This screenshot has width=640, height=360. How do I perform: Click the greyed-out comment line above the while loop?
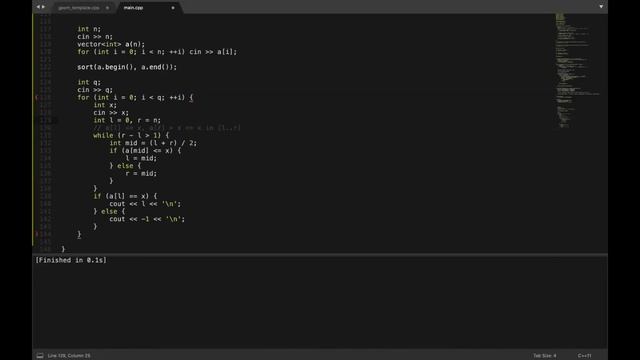click(x=167, y=128)
